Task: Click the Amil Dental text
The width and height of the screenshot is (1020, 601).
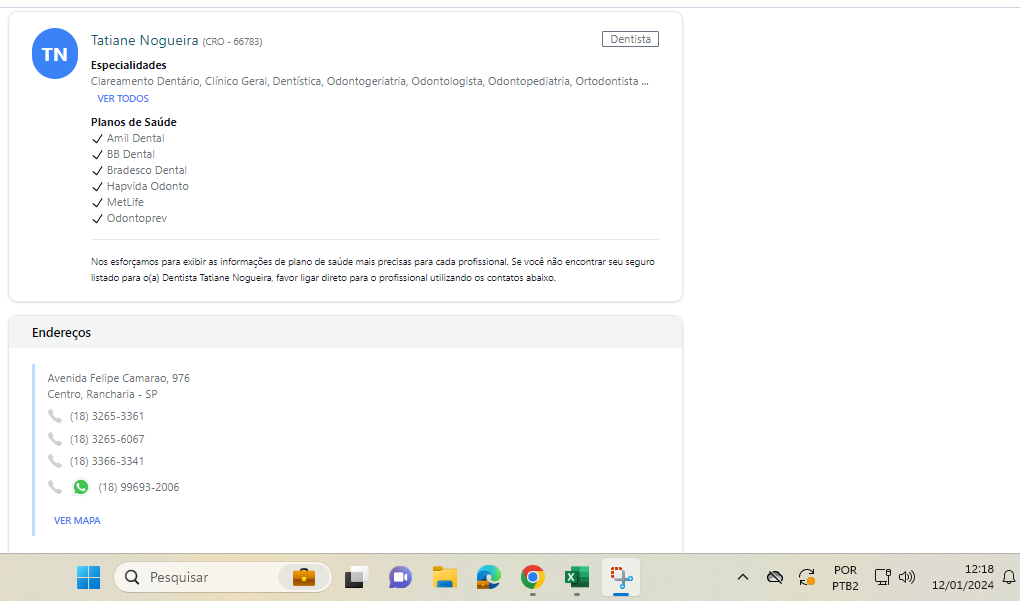Action: [135, 138]
